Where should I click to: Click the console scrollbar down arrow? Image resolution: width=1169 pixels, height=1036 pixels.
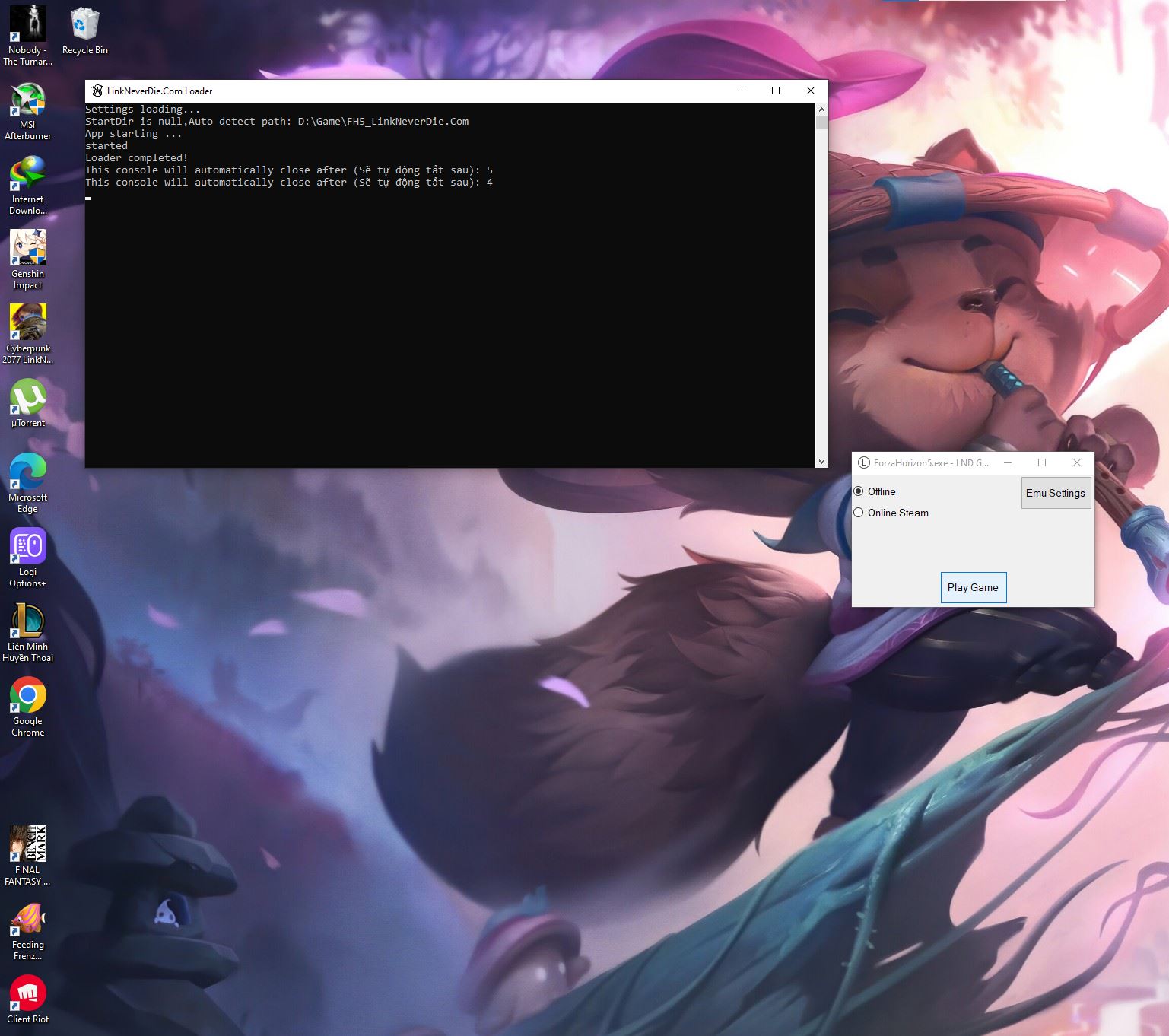[x=821, y=462]
